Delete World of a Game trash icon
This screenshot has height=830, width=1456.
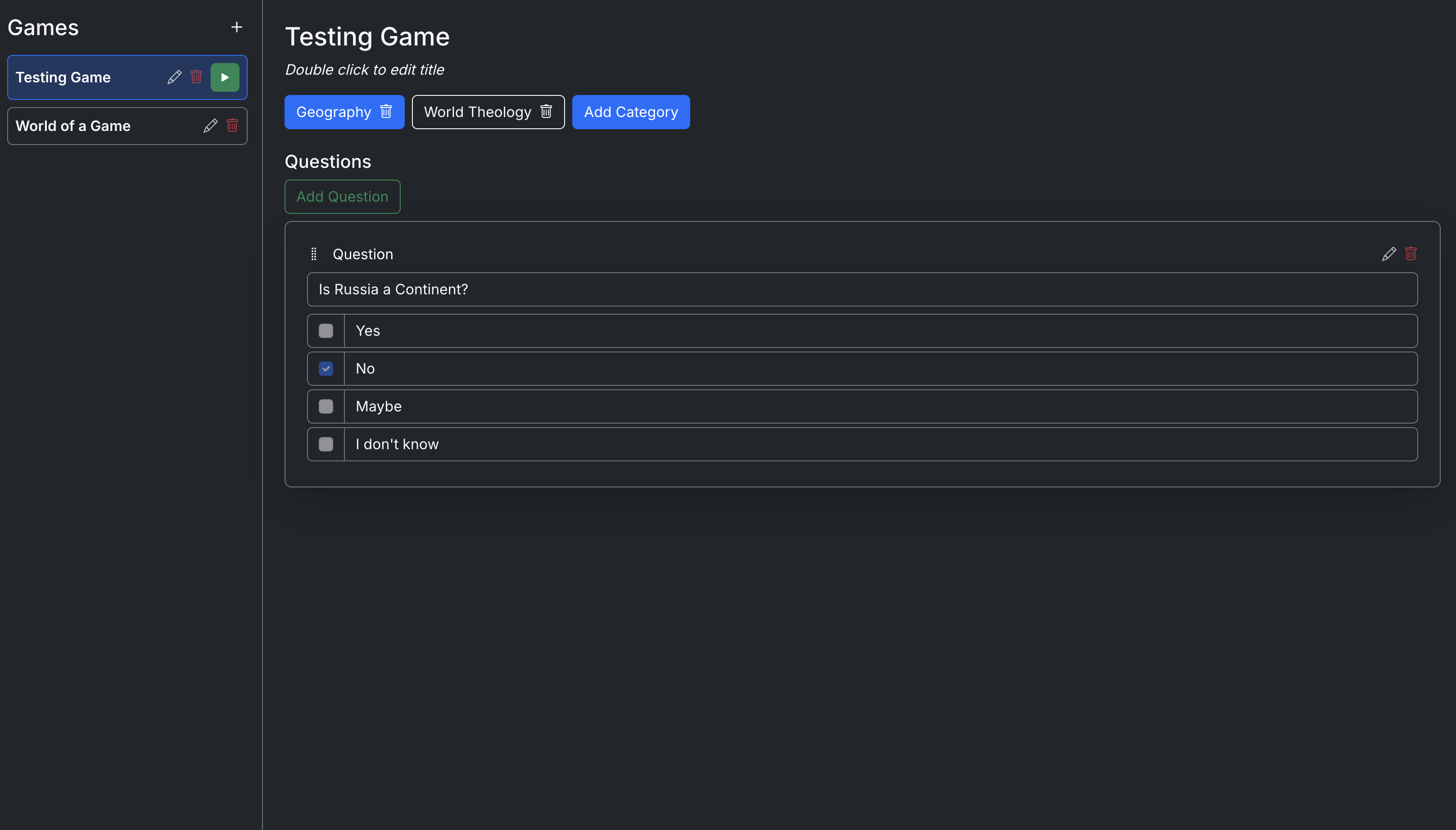pyautogui.click(x=232, y=126)
